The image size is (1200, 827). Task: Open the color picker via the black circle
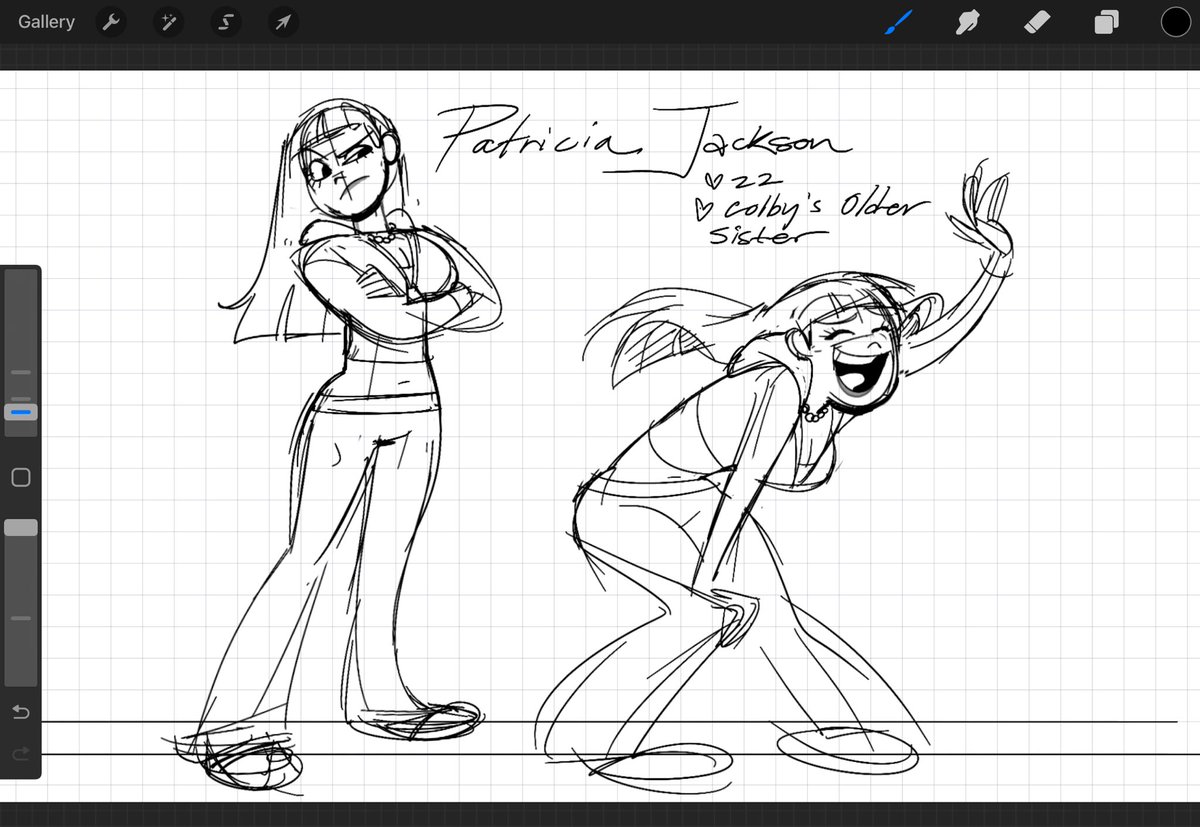(x=1176, y=21)
